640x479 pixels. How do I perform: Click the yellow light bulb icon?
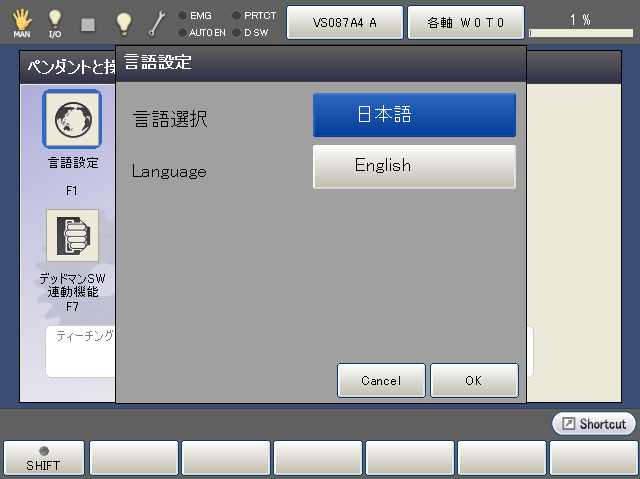click(x=123, y=22)
